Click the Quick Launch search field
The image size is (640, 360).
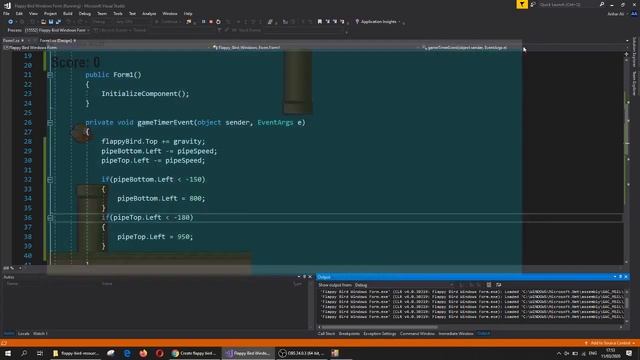point(568,4)
